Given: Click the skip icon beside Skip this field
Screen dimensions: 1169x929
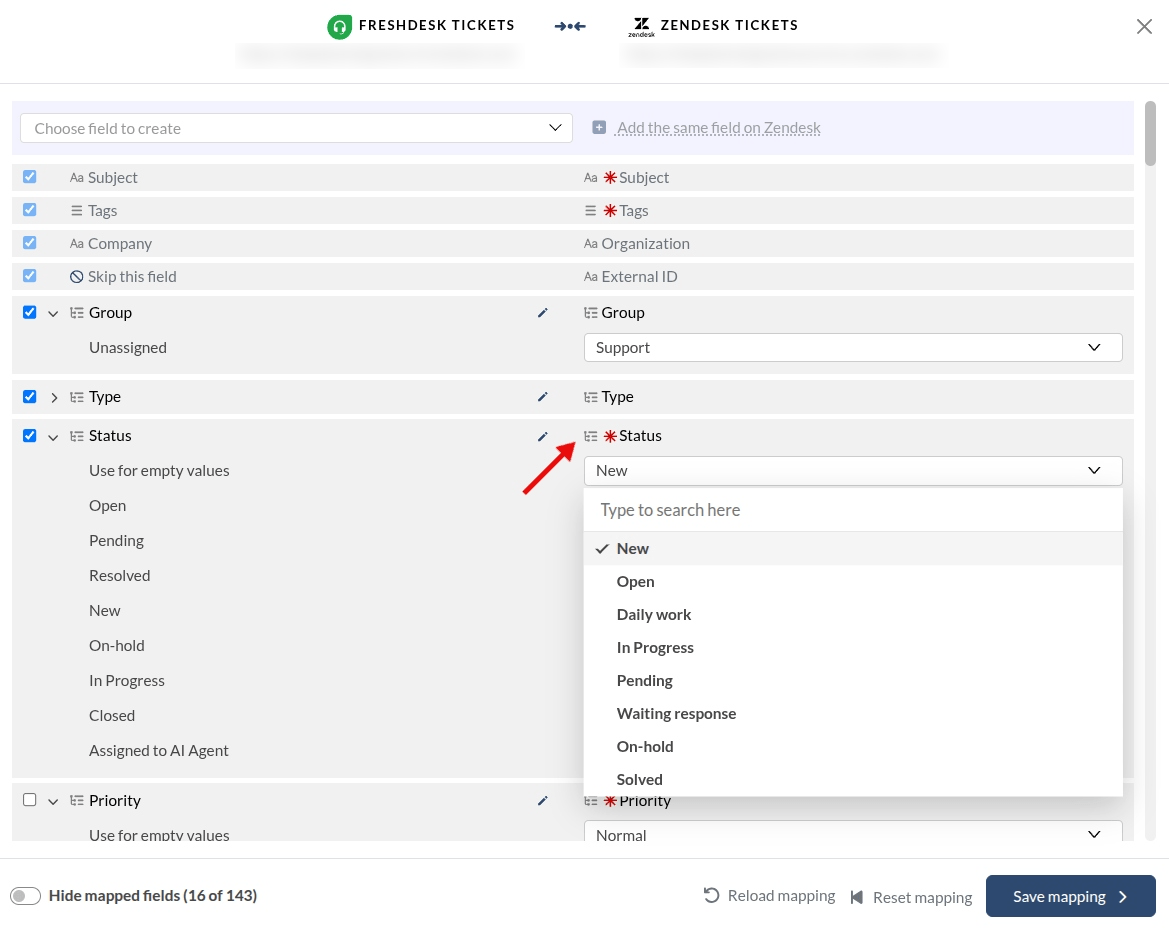Looking at the screenshot, I should coord(76,277).
